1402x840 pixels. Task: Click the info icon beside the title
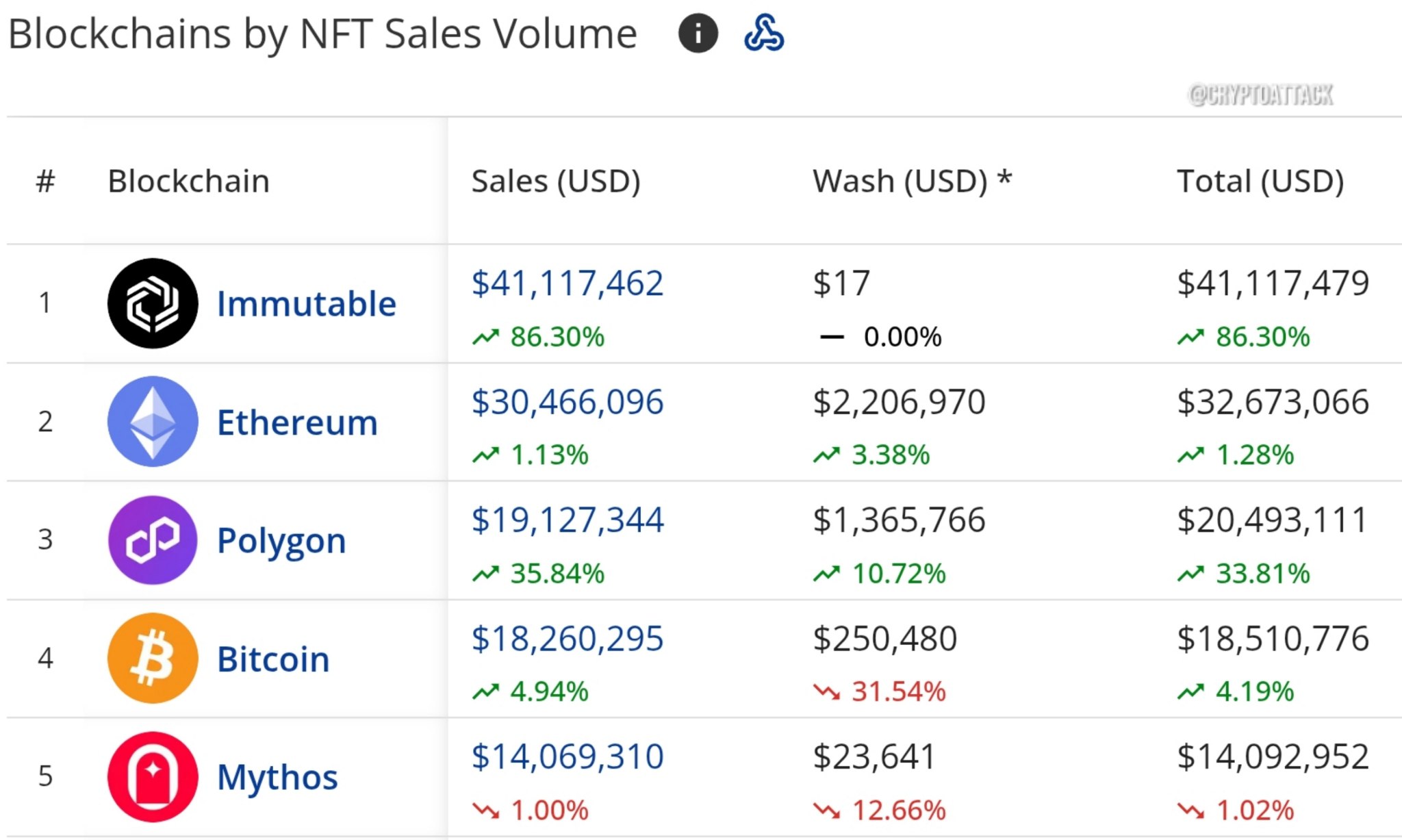[x=698, y=34]
